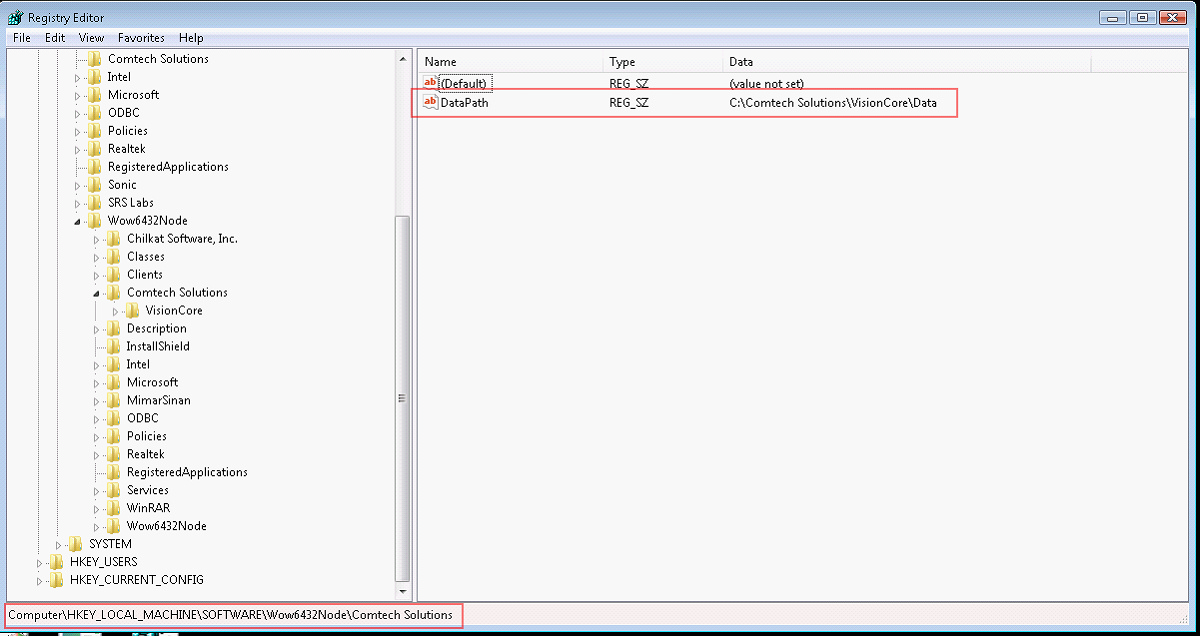
Task: Click folder icon of expanded Wow6432Node key
Action: point(95,221)
